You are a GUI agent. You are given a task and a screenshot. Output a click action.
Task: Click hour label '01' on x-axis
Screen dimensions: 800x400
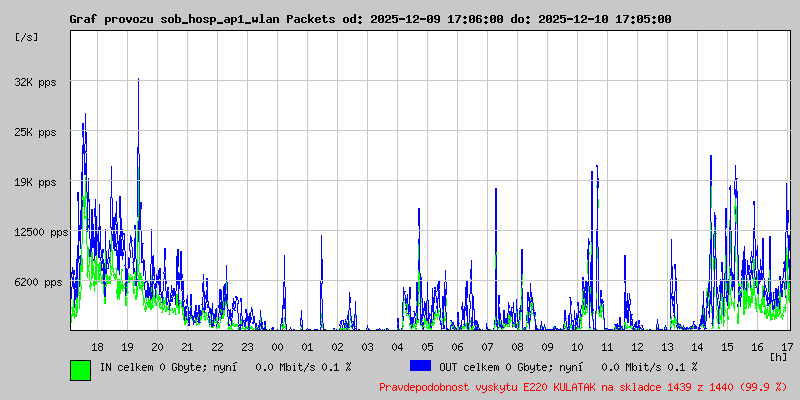(x=307, y=347)
